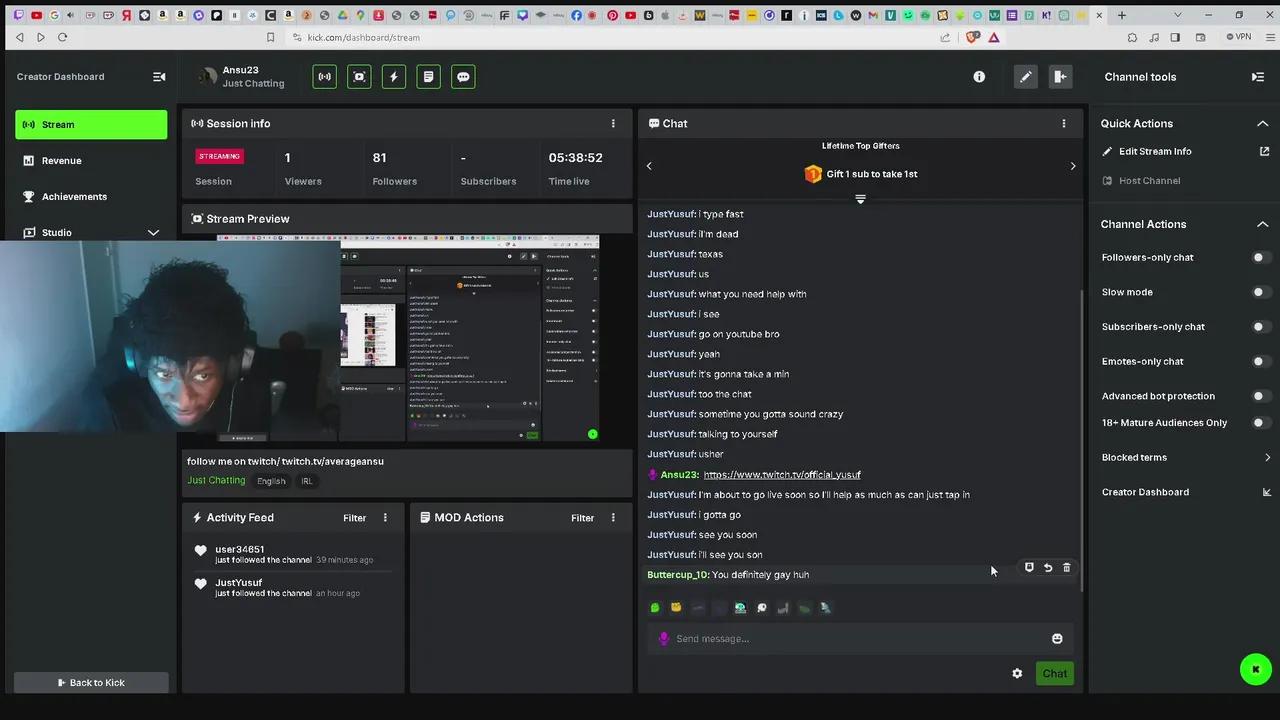
Task: Toggle 18+ Mature Audiences Only
Action: (x=1261, y=422)
